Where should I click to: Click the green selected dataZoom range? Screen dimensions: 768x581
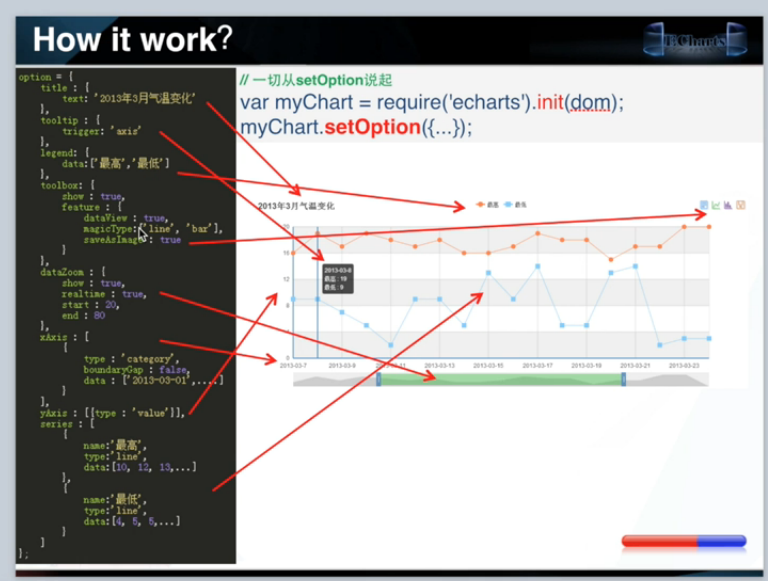(501, 379)
